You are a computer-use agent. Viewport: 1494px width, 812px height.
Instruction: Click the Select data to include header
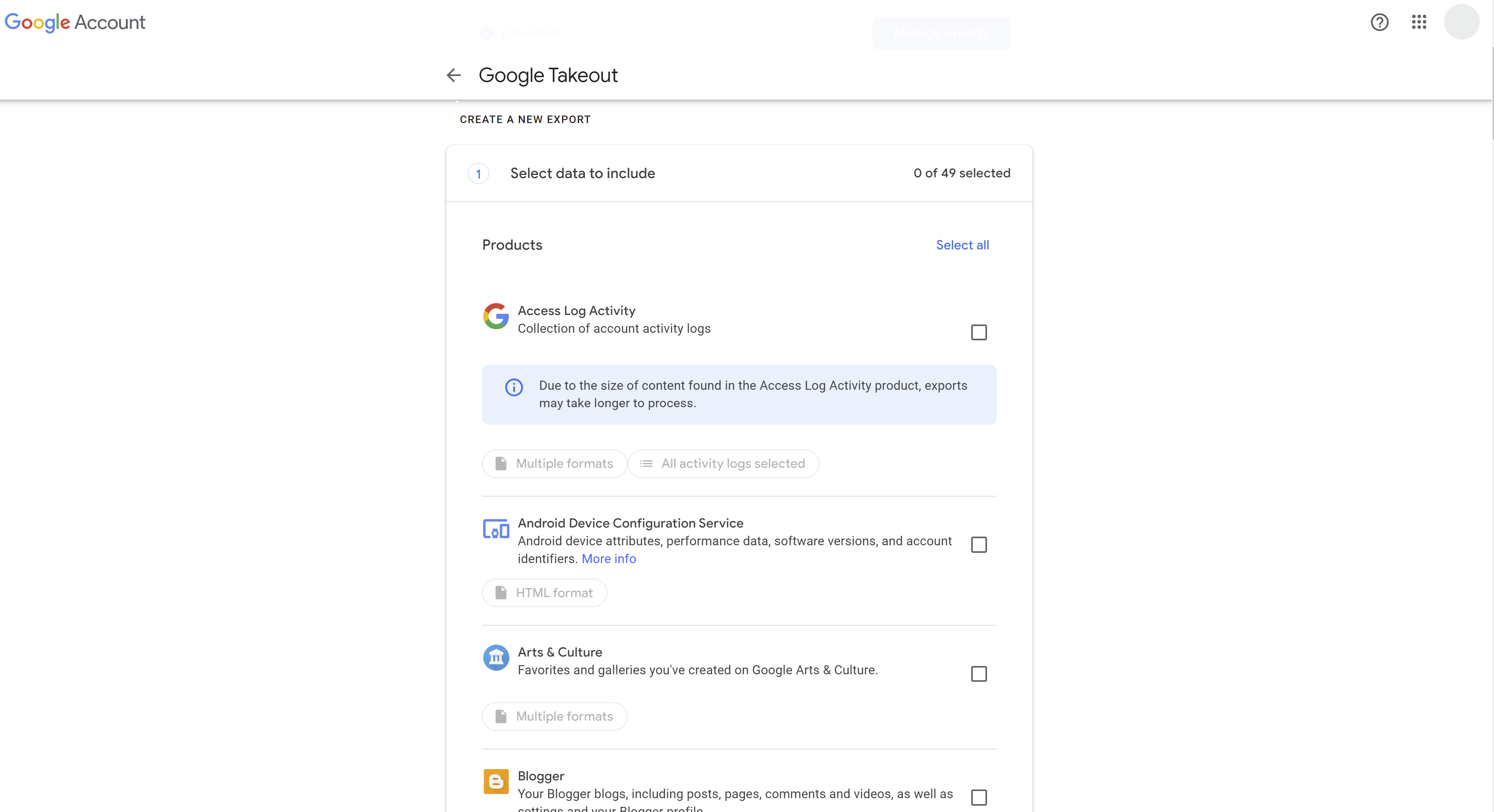tap(582, 173)
